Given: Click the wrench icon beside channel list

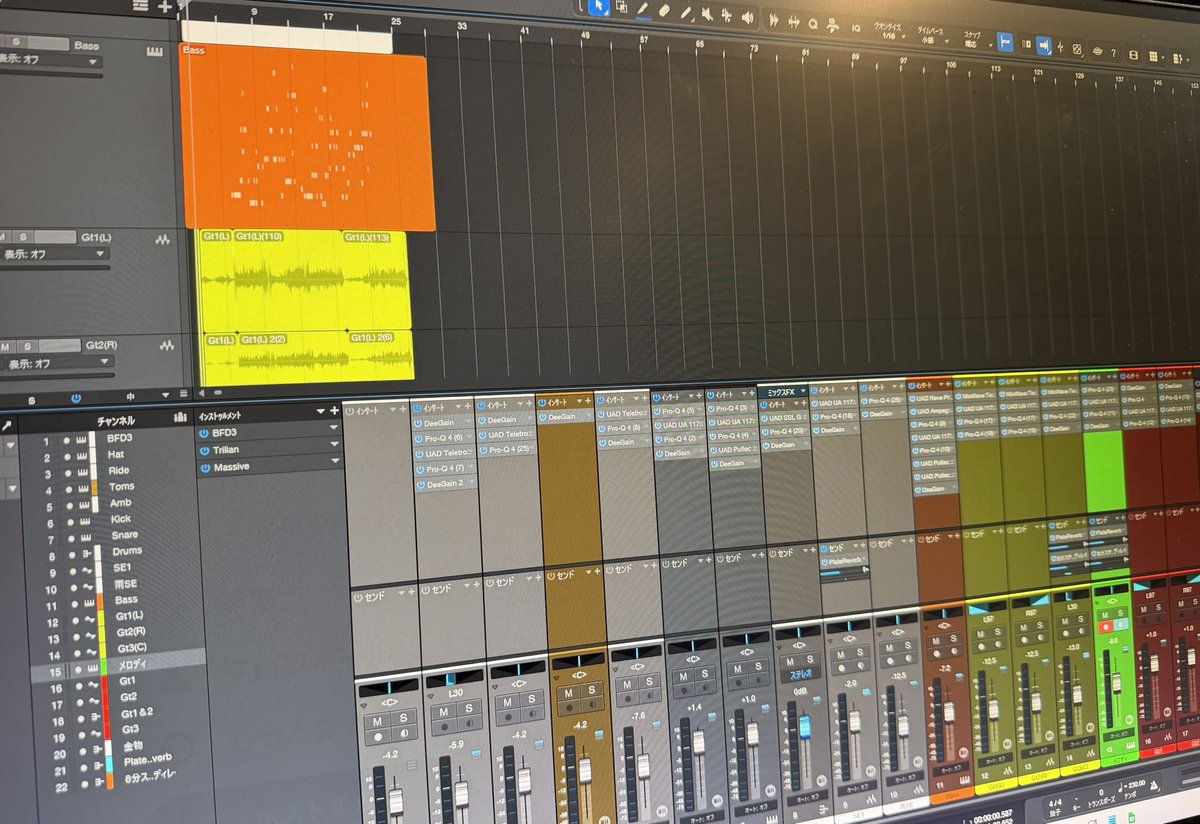Looking at the screenshot, I should tap(7, 425).
